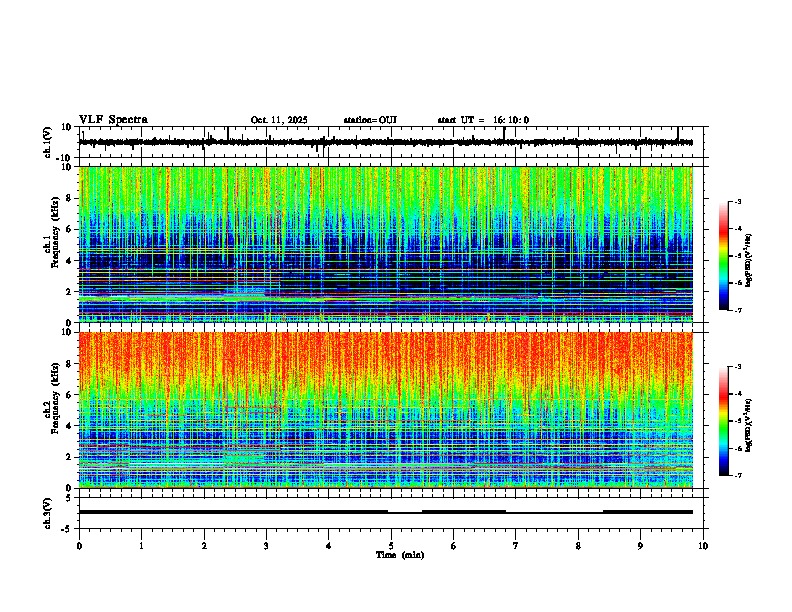This screenshot has height=612, width=792.
Task: Click the "-5" tick on ch.3(V) axis
Action: click(68, 529)
